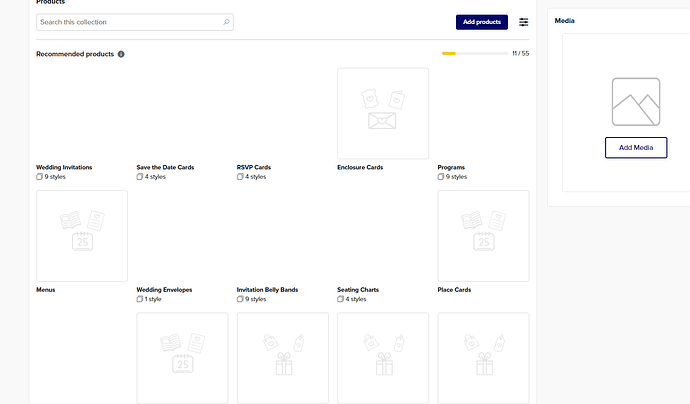Select the Wedding Invitations product title
The height and width of the screenshot is (404, 690).
(x=64, y=167)
